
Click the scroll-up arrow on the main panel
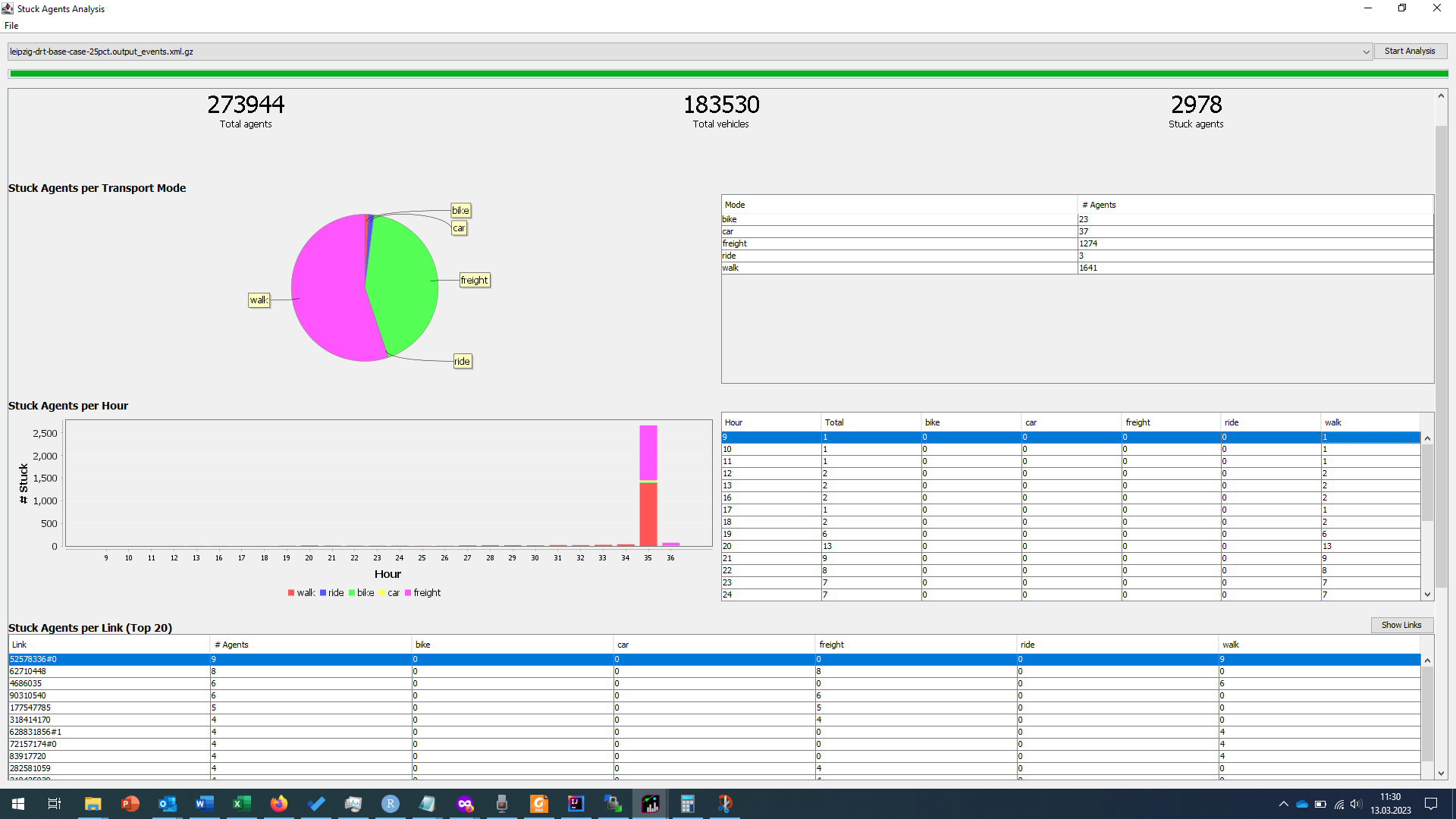1440,95
